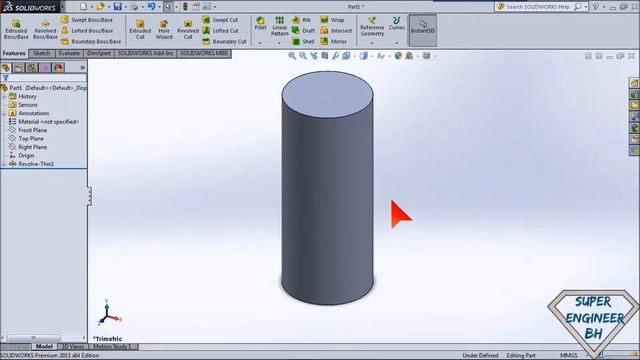The width and height of the screenshot is (640, 360).
Task: Click the Undo icon
Action: pos(151,7)
